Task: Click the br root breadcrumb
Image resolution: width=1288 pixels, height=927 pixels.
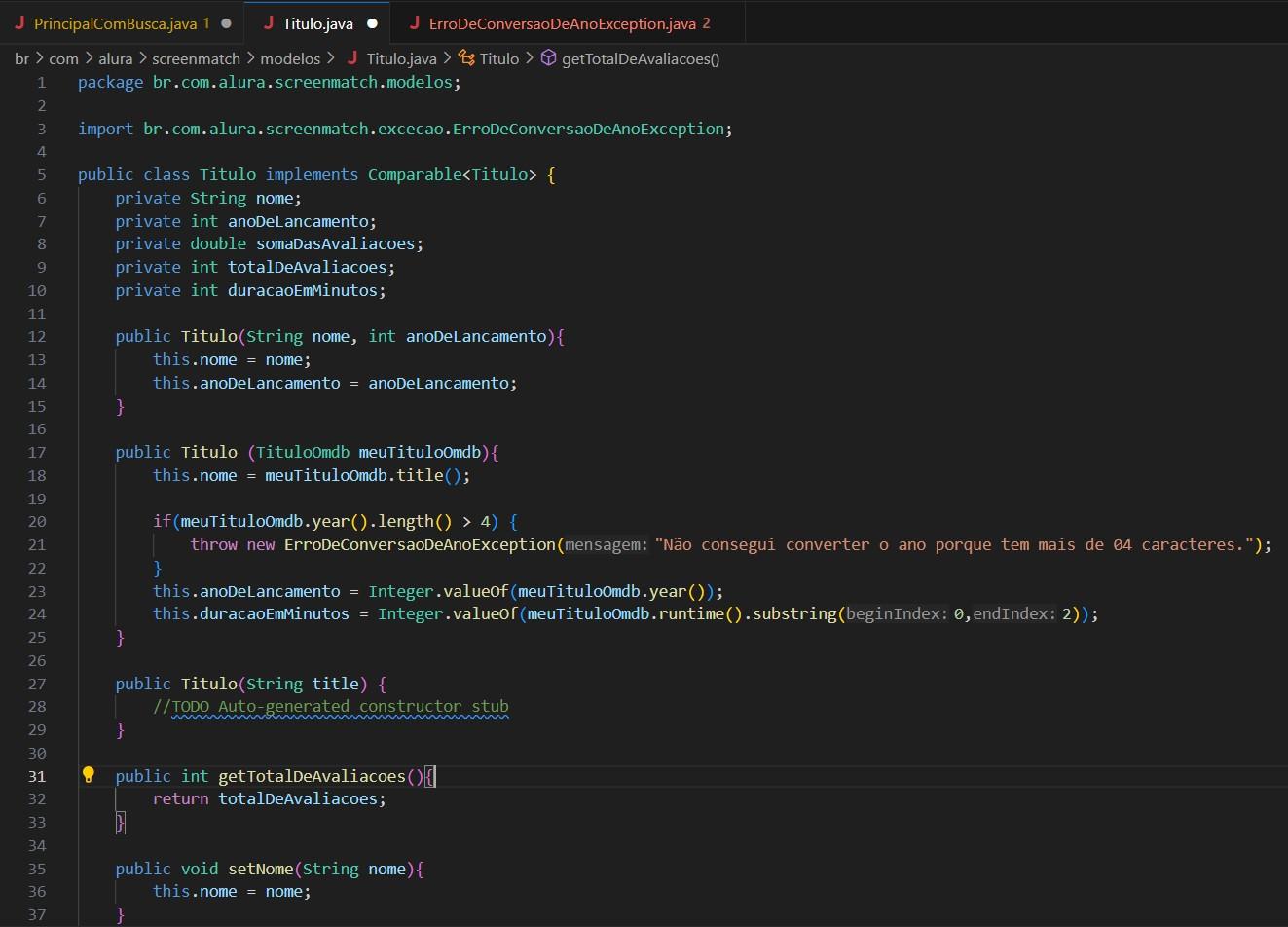Action: tap(21, 58)
